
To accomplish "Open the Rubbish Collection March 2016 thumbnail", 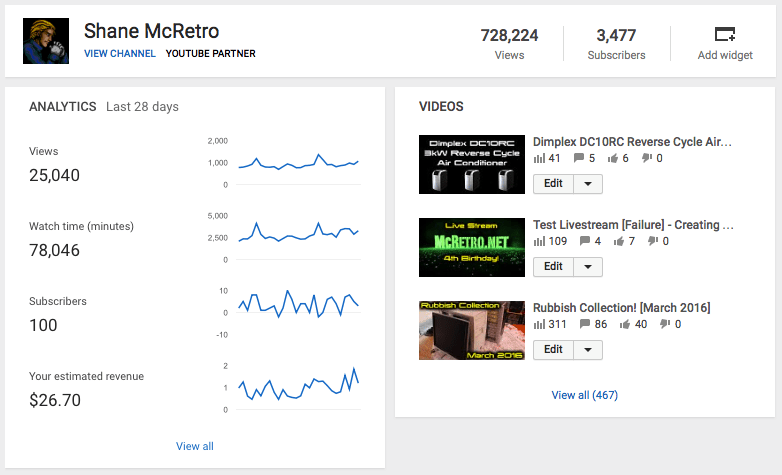I will point(472,330).
